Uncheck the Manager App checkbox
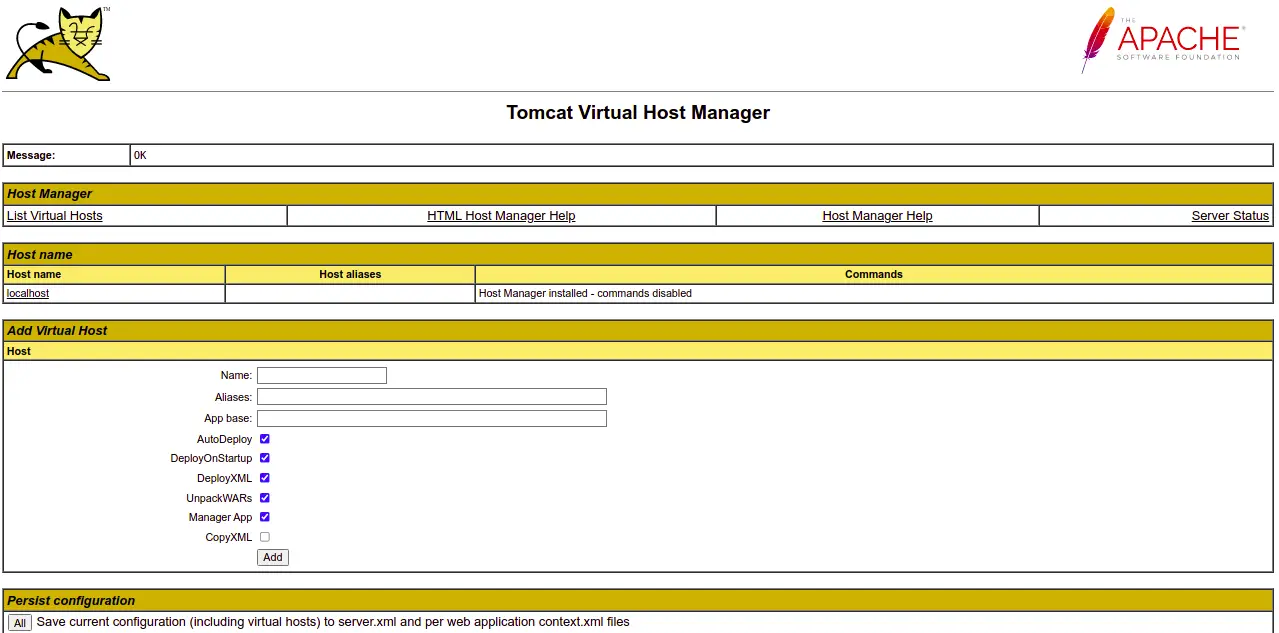Image resolution: width=1279 pixels, height=633 pixels. 265,517
